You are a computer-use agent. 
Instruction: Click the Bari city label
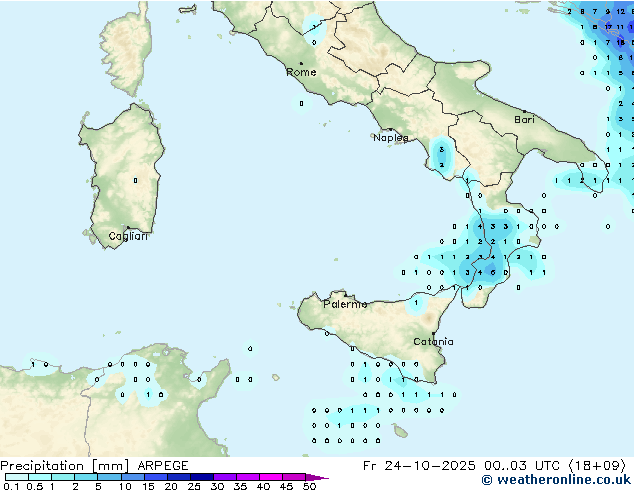coord(524,120)
